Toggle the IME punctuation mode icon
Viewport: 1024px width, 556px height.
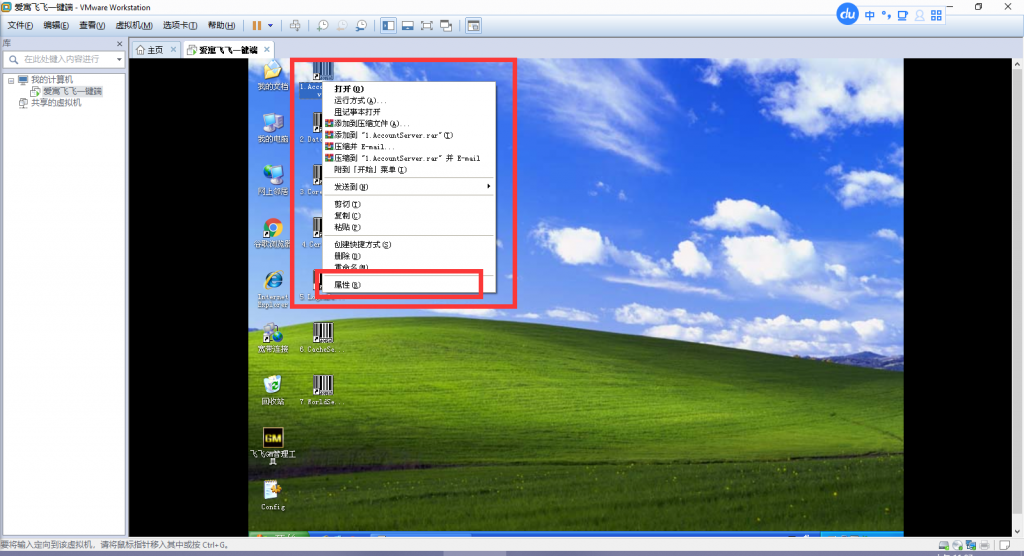click(x=886, y=15)
